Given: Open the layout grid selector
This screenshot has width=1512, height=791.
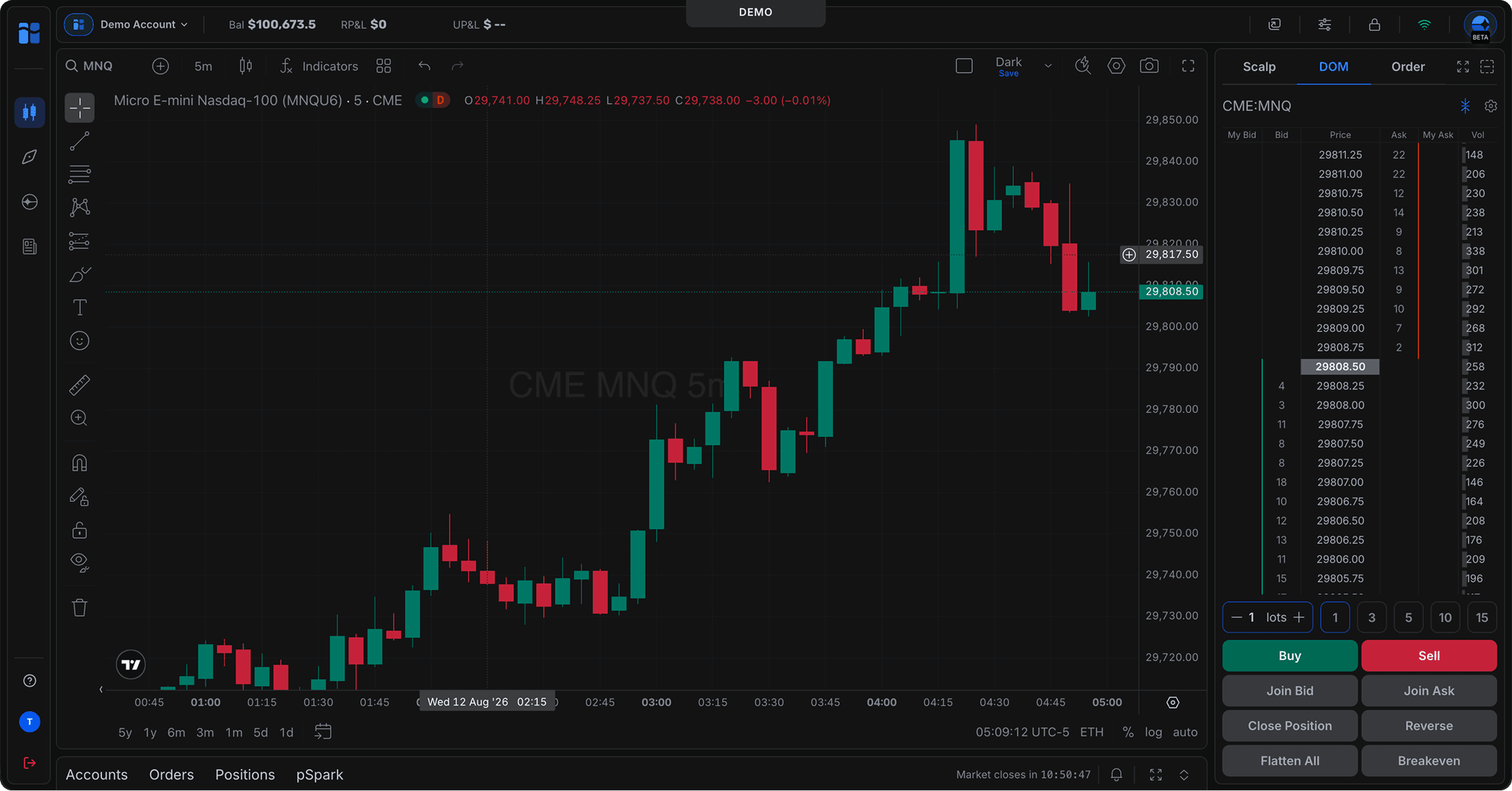Looking at the screenshot, I should 384,66.
